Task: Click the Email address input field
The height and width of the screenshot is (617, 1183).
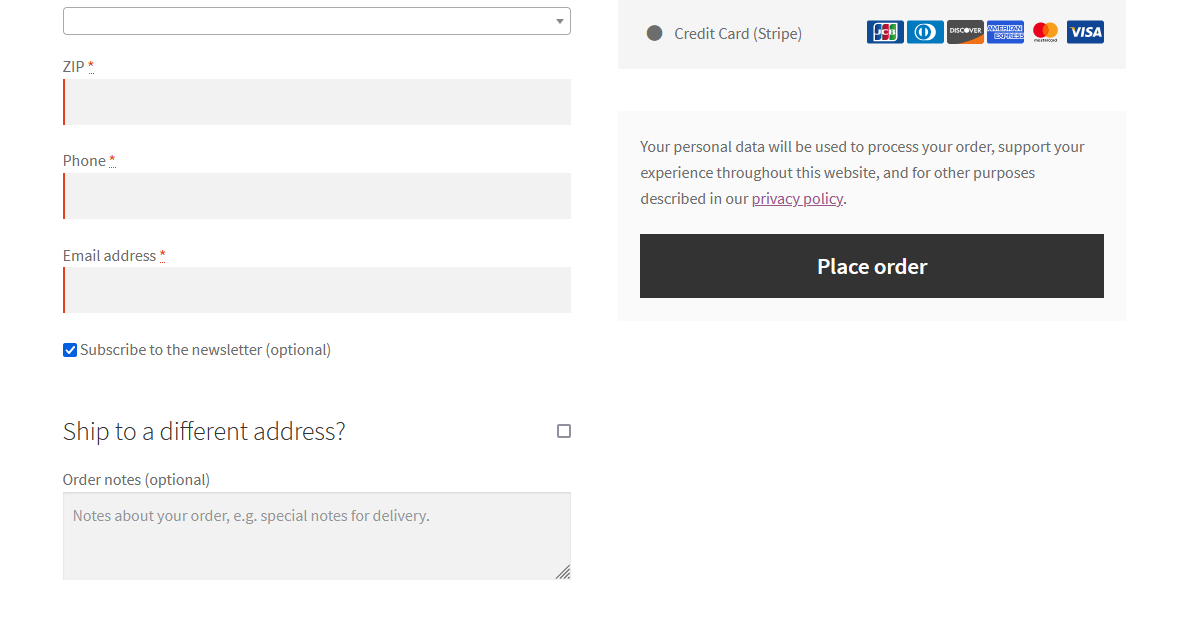Action: pos(317,290)
